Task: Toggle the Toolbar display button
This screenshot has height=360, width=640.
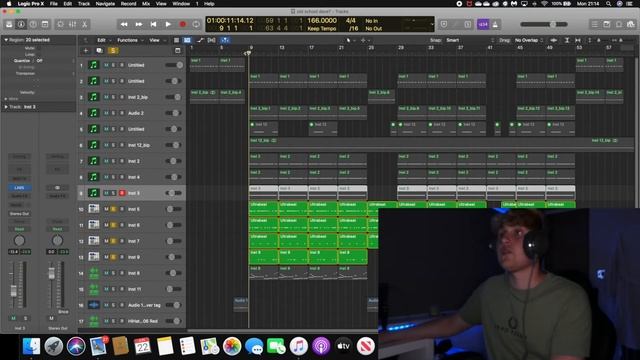Action: click(45, 24)
